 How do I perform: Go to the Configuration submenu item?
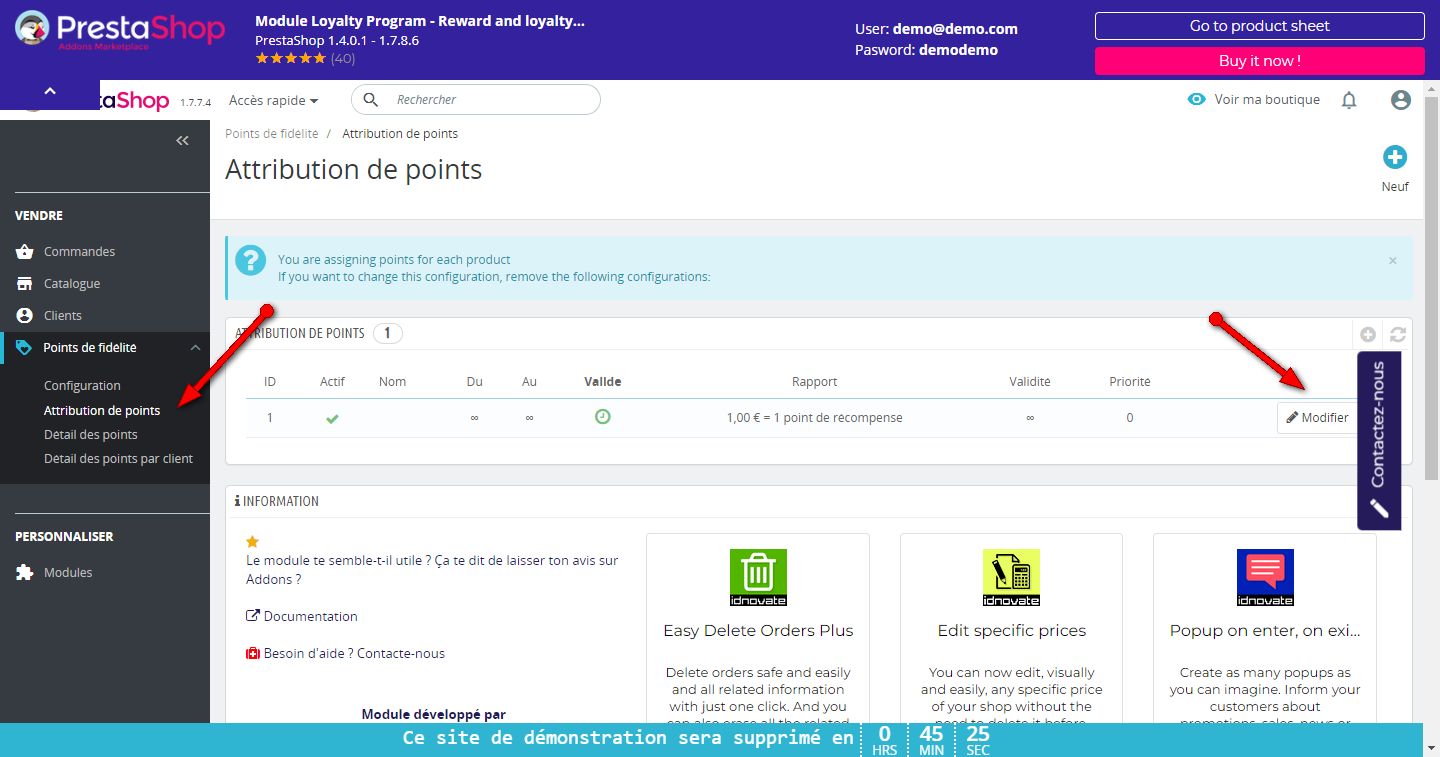(x=82, y=386)
